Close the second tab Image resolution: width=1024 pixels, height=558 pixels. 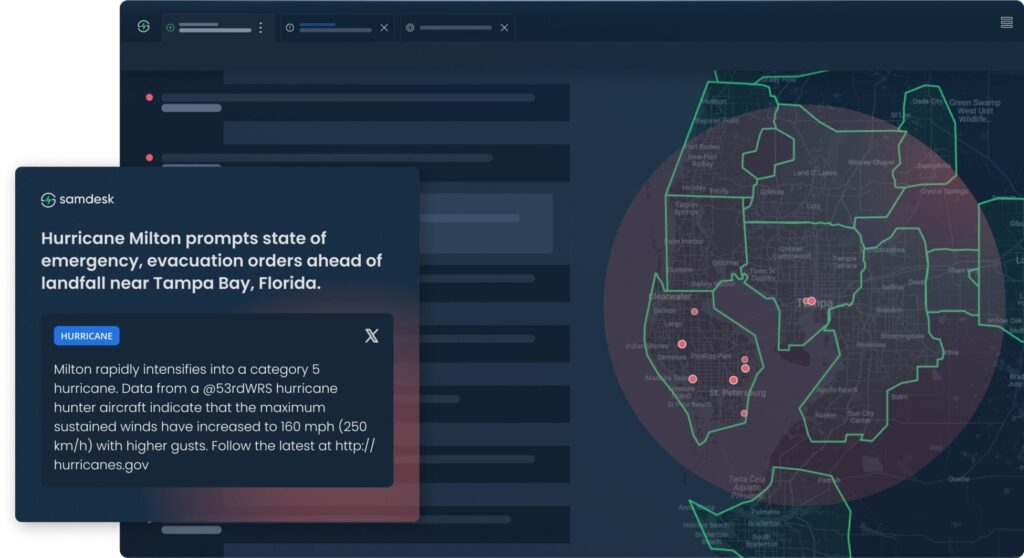(384, 28)
